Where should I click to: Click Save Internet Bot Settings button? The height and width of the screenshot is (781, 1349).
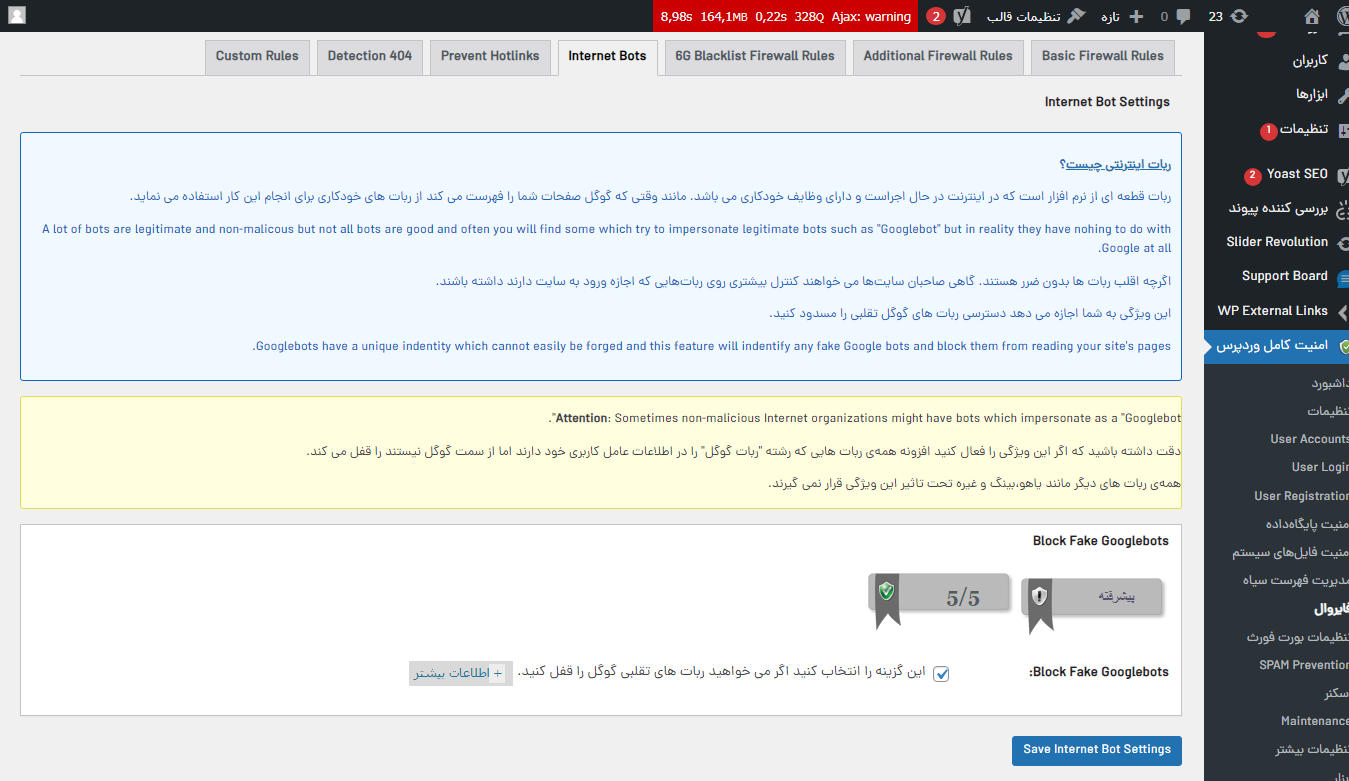1096,750
